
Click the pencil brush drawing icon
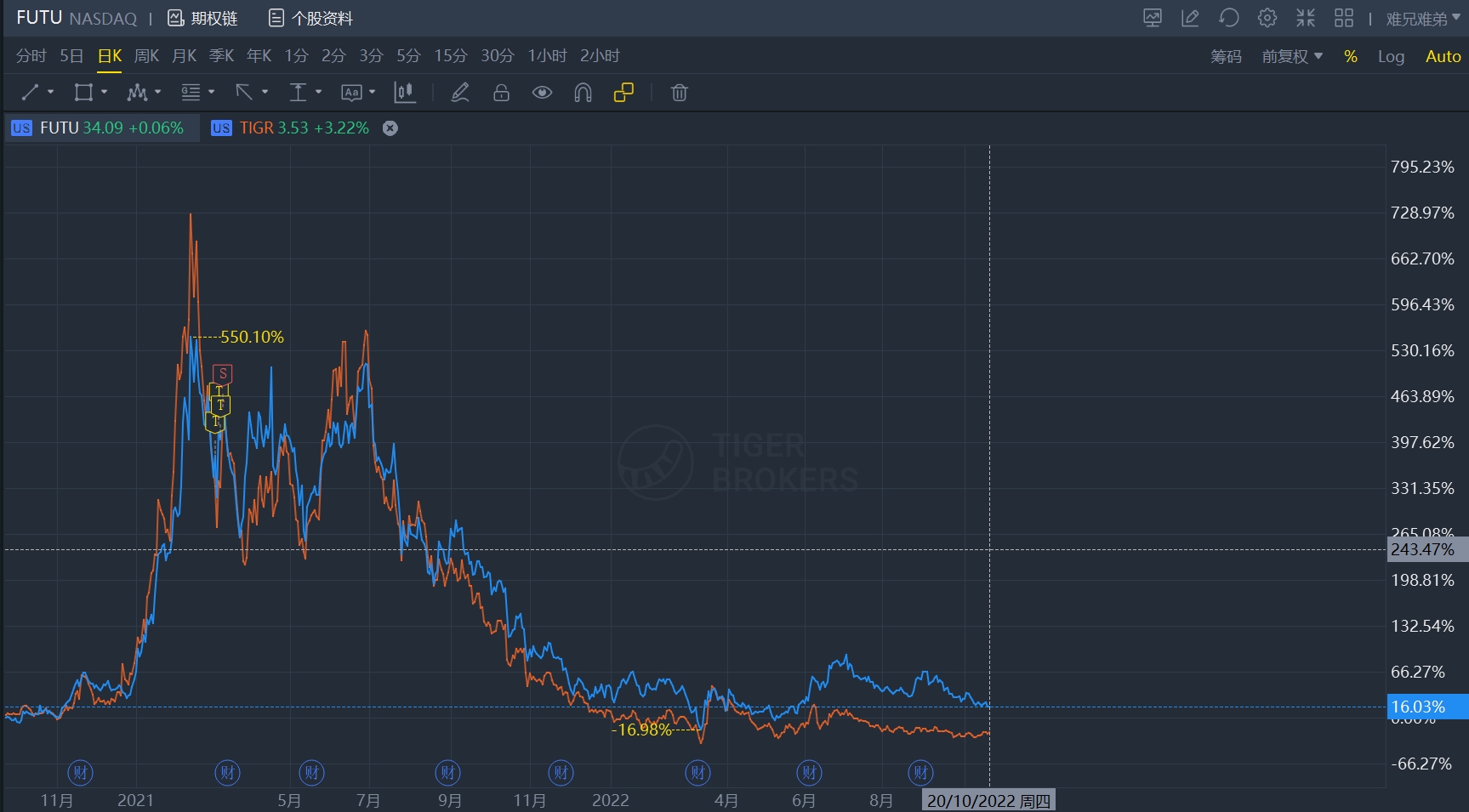460,92
